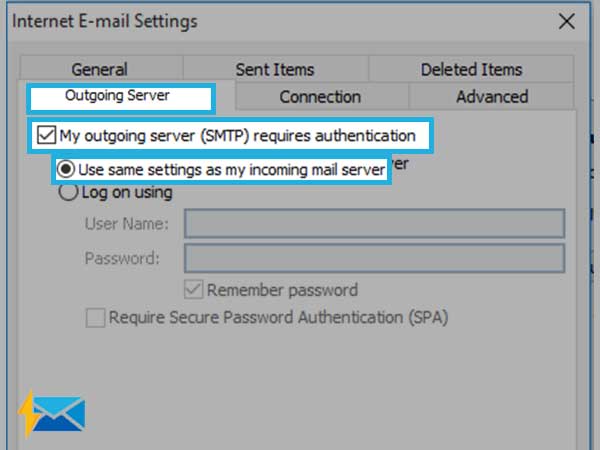Enable Require Secure Password Authentication (SPA)

pos(95,318)
